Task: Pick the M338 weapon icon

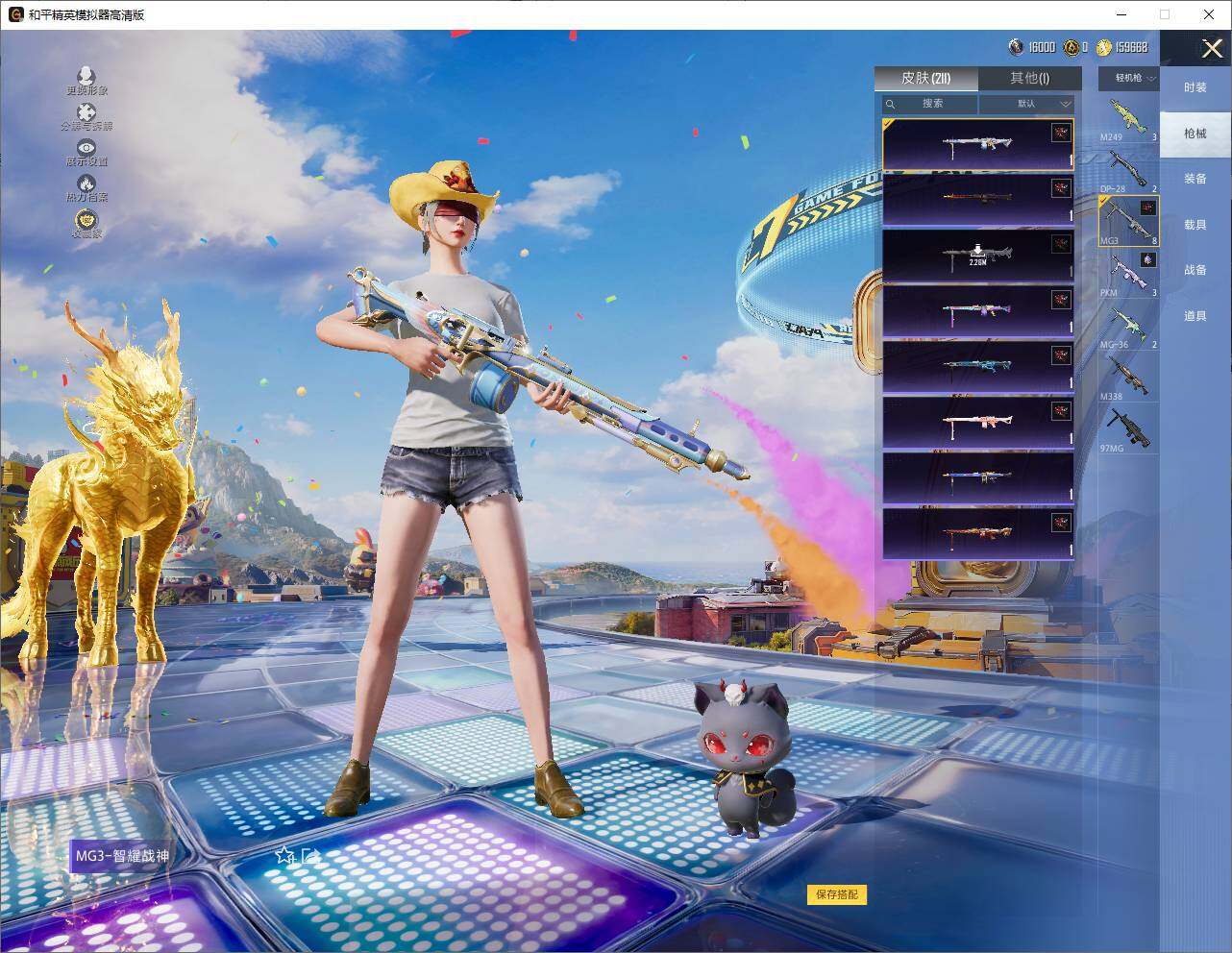Action: point(1127,377)
